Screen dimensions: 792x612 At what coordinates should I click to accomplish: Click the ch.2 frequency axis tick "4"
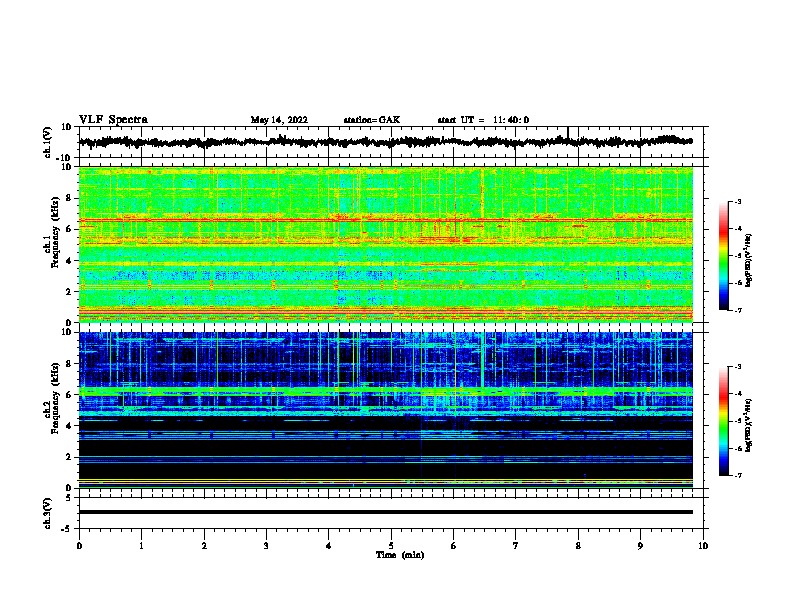[x=69, y=426]
